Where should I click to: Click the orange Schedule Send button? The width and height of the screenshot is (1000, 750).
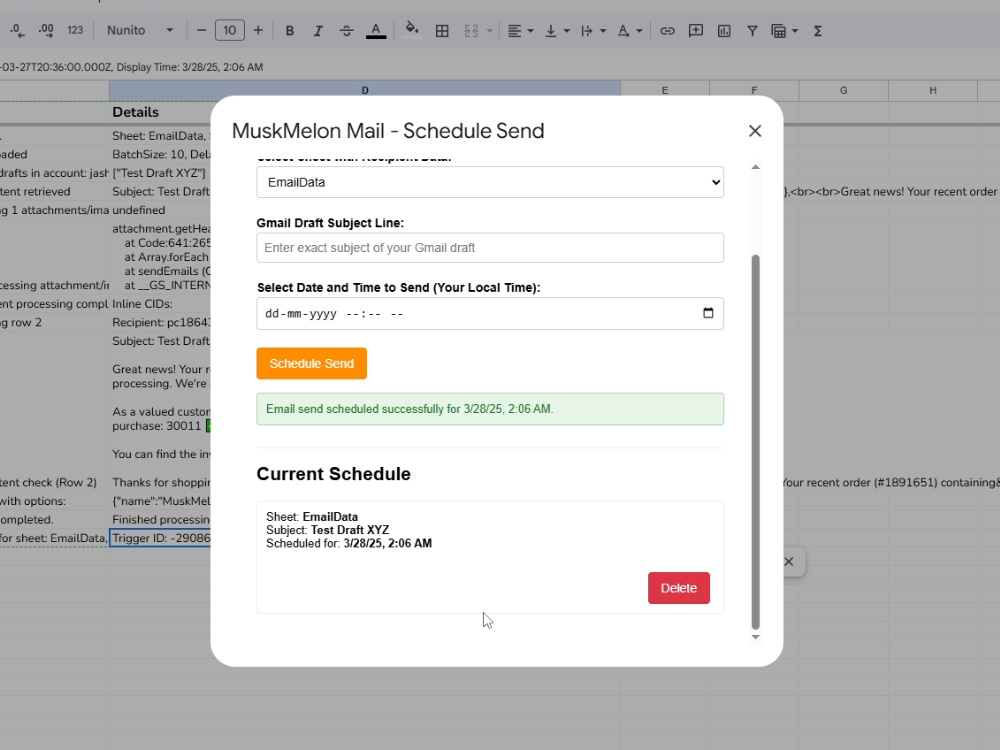[311, 364]
